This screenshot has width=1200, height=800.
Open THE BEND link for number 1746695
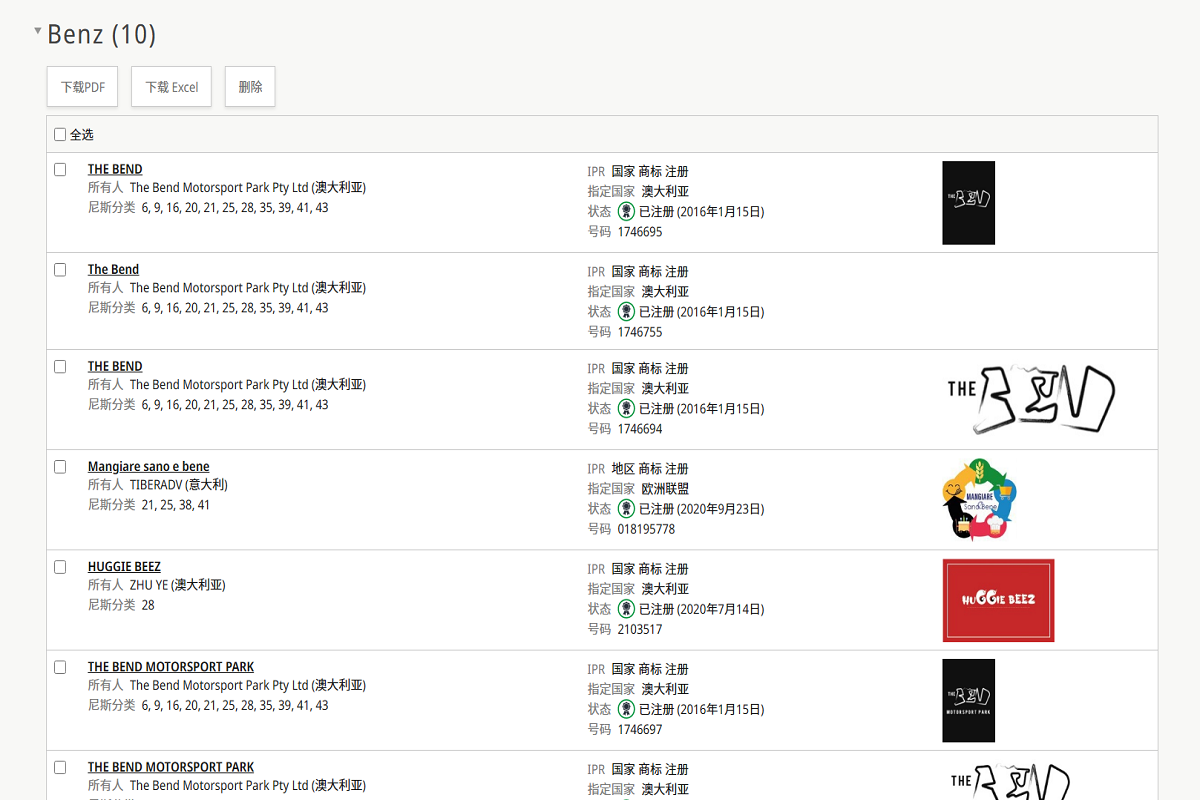point(115,169)
